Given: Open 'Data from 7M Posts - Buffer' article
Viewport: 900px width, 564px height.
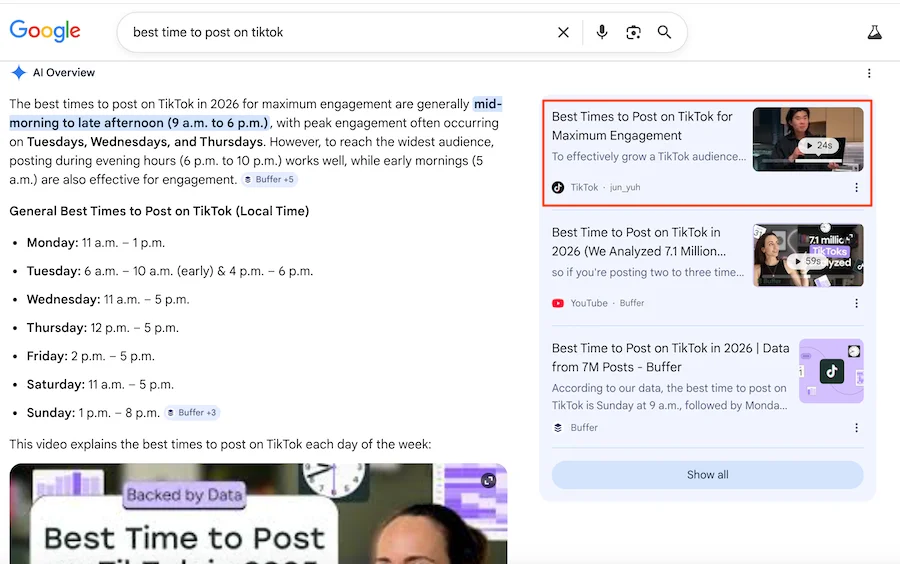Looking at the screenshot, I should pyautogui.click(x=670, y=357).
